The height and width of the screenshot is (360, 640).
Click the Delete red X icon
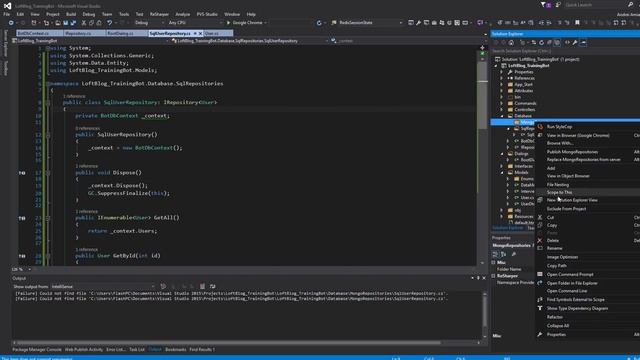(540, 240)
